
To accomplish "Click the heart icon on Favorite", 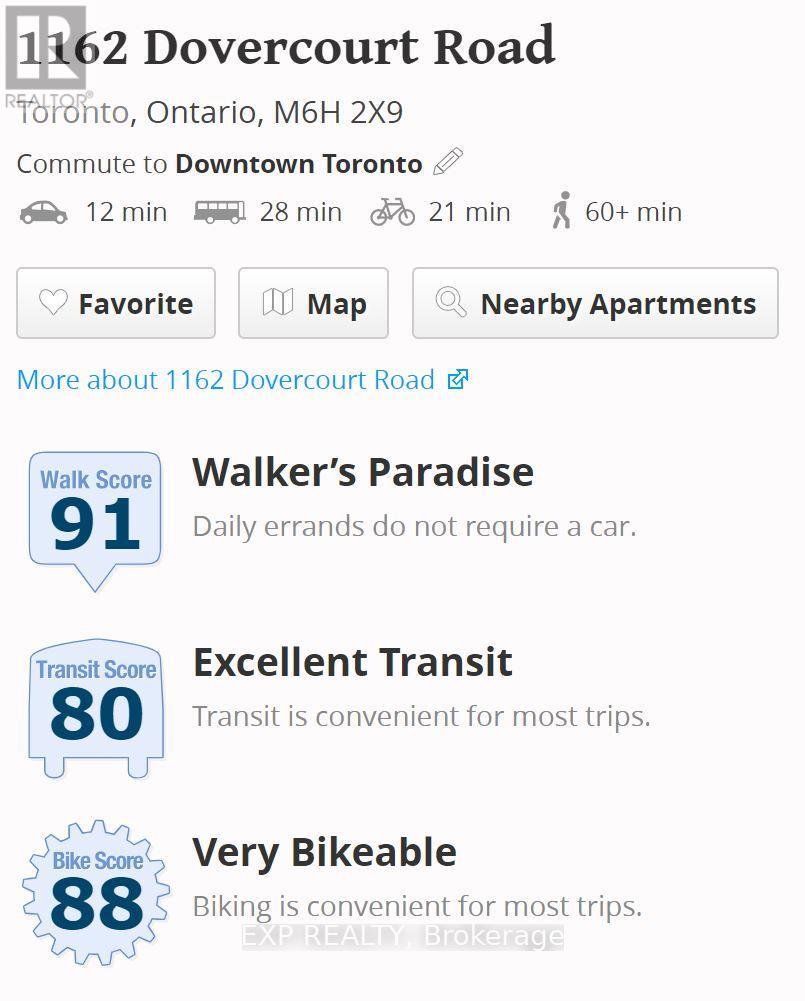I will pos(53,302).
